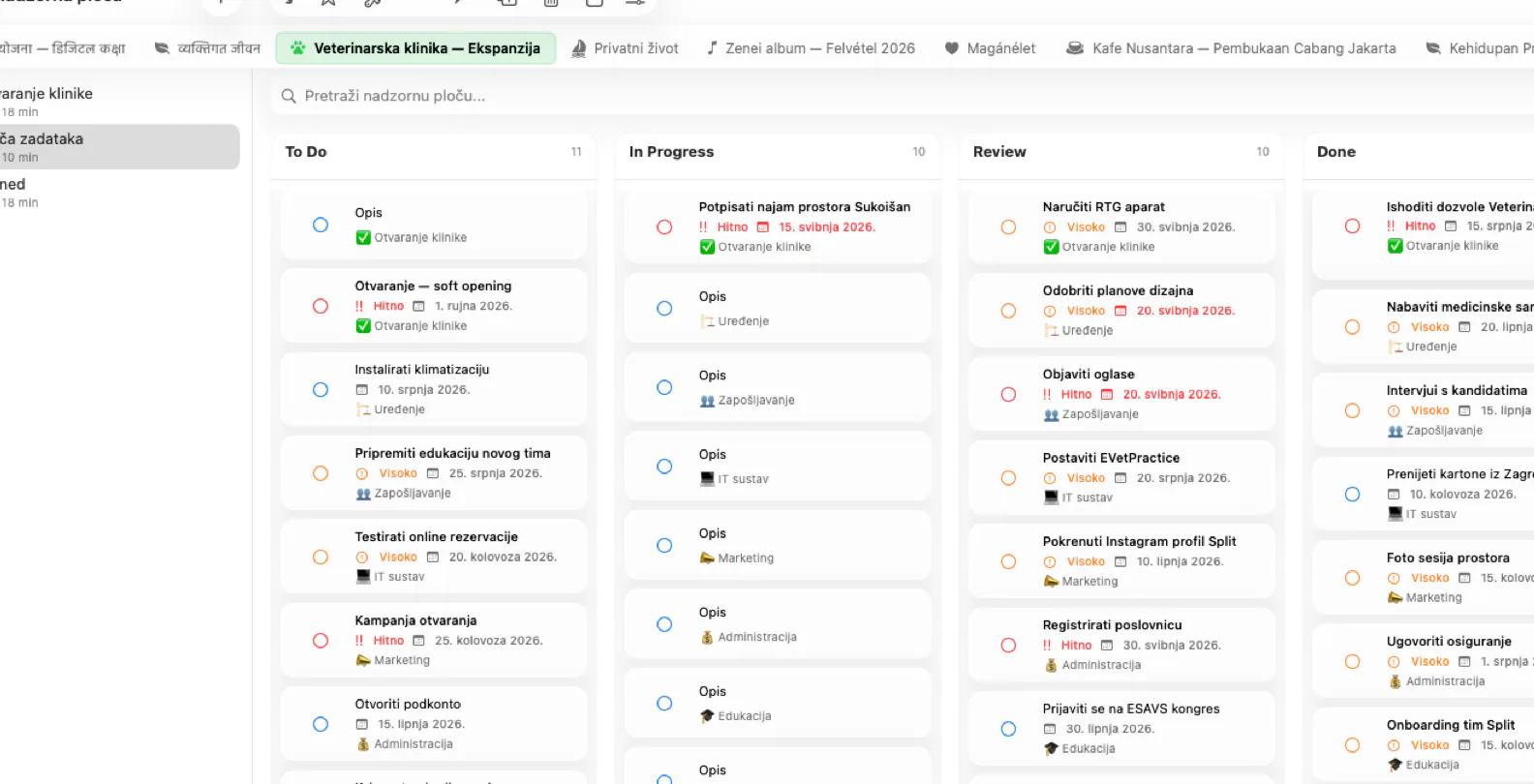Image resolution: width=1534 pixels, height=784 pixels.
Task: Check circle on Ishoditi dozvole card
Action: pos(1352,226)
